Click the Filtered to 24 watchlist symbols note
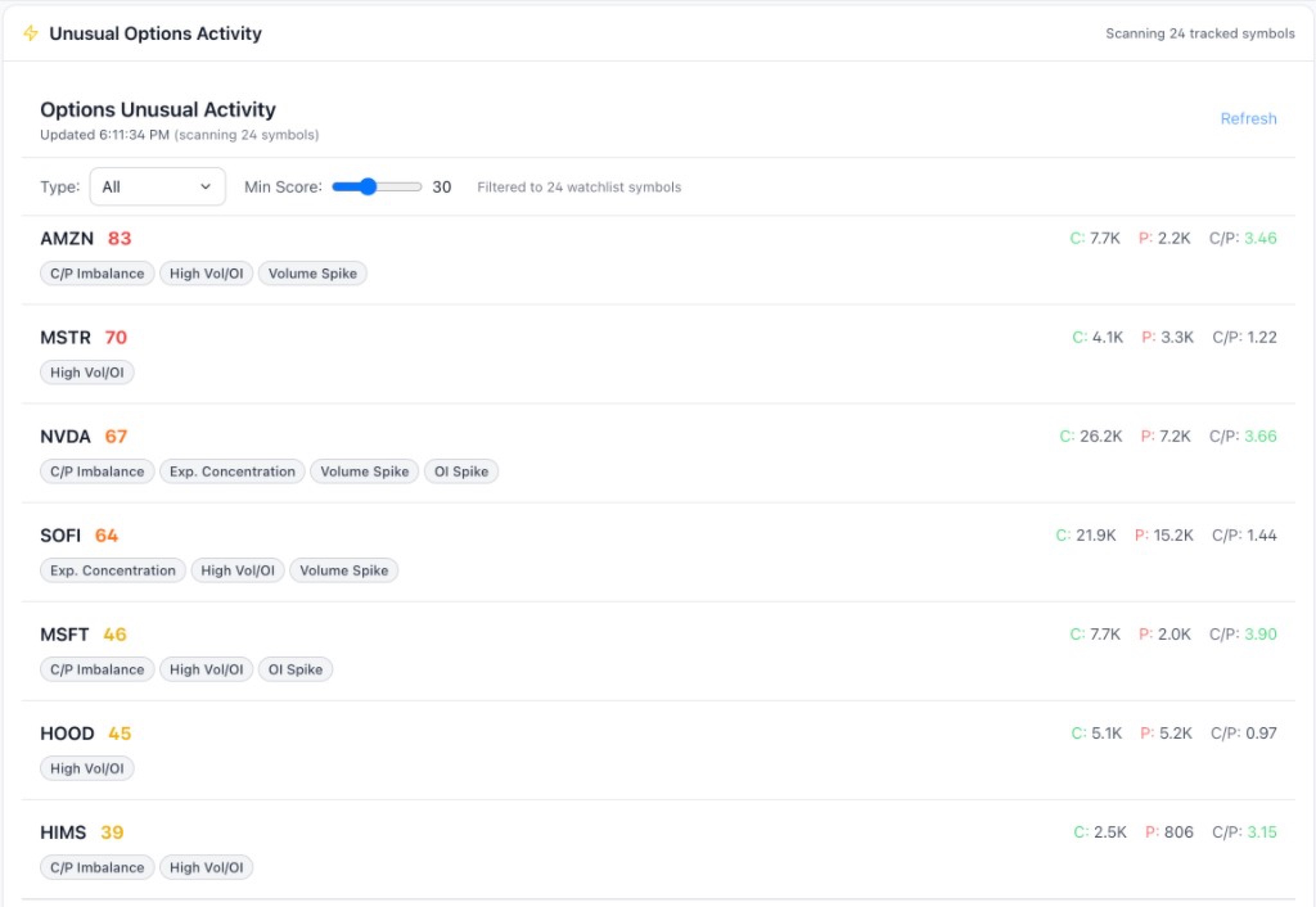This screenshot has height=907, width=1316. click(x=579, y=187)
